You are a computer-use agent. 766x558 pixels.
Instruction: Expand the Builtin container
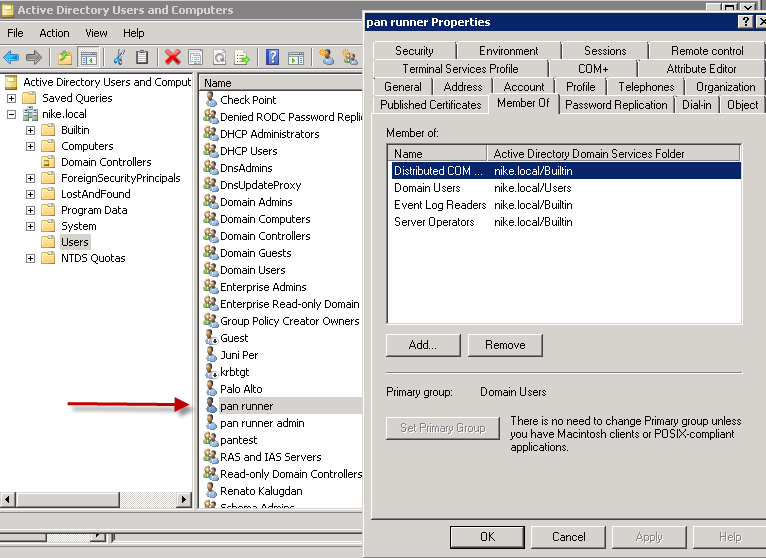point(30,130)
